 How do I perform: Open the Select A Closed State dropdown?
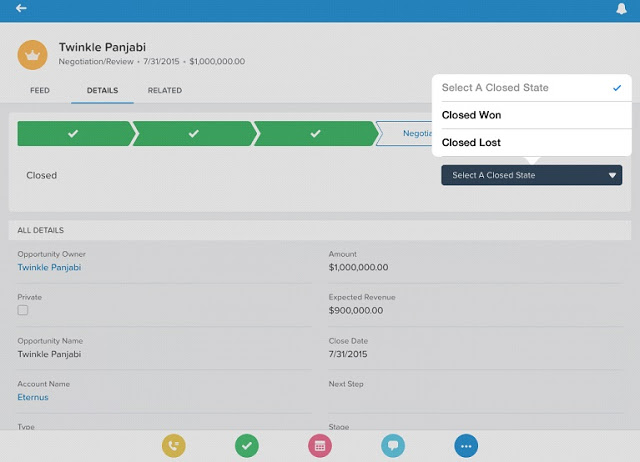pos(531,175)
